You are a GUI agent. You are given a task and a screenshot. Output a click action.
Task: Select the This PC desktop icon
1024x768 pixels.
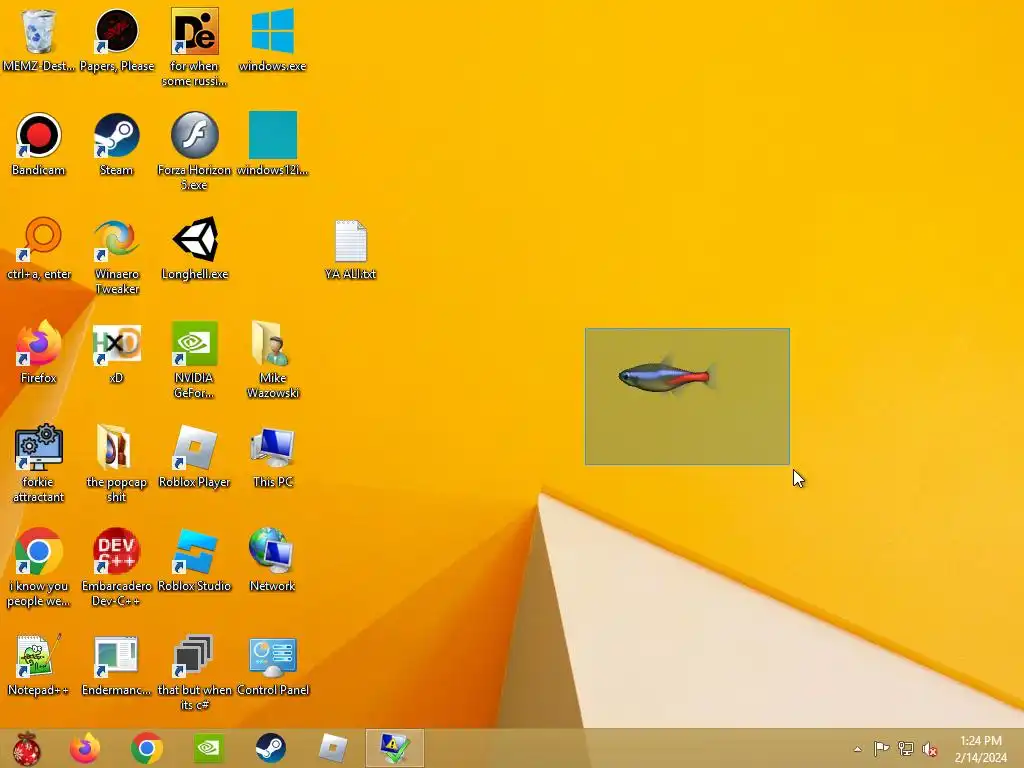tap(272, 456)
